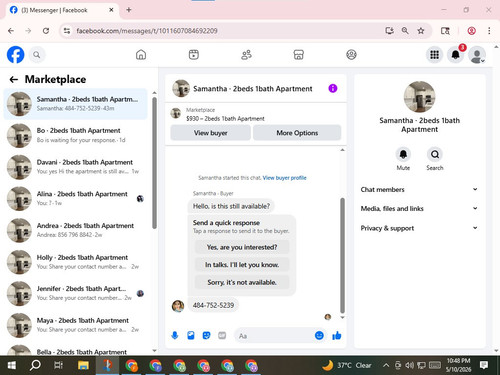The width and height of the screenshot is (500, 375).
Task: Send "Sorry, it's not available." reply
Action: point(242,283)
